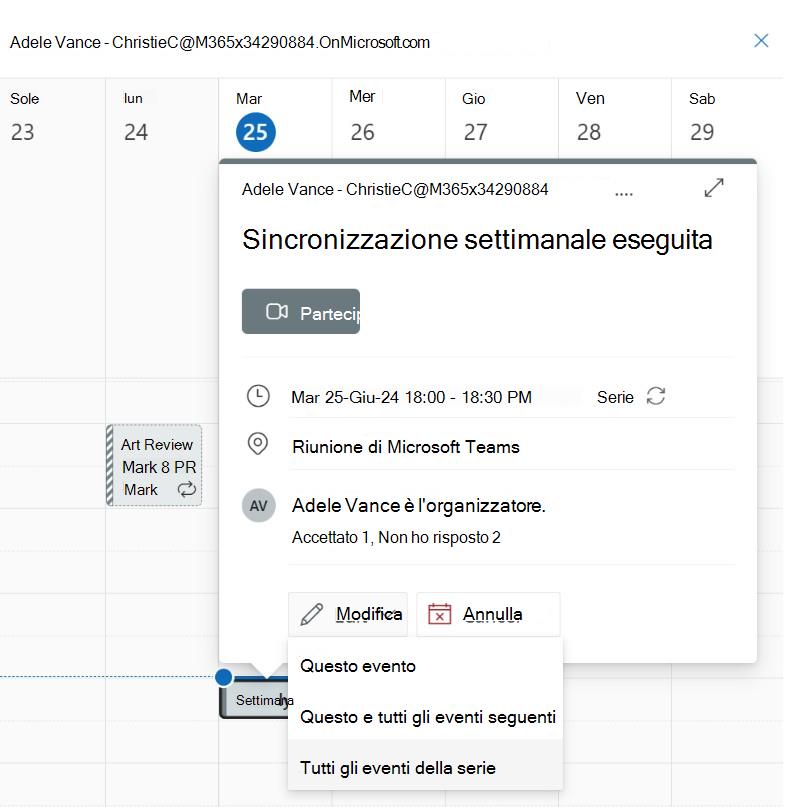Open the more options ellipsis in the popup
Screen dimensions: 795x807
click(x=624, y=194)
